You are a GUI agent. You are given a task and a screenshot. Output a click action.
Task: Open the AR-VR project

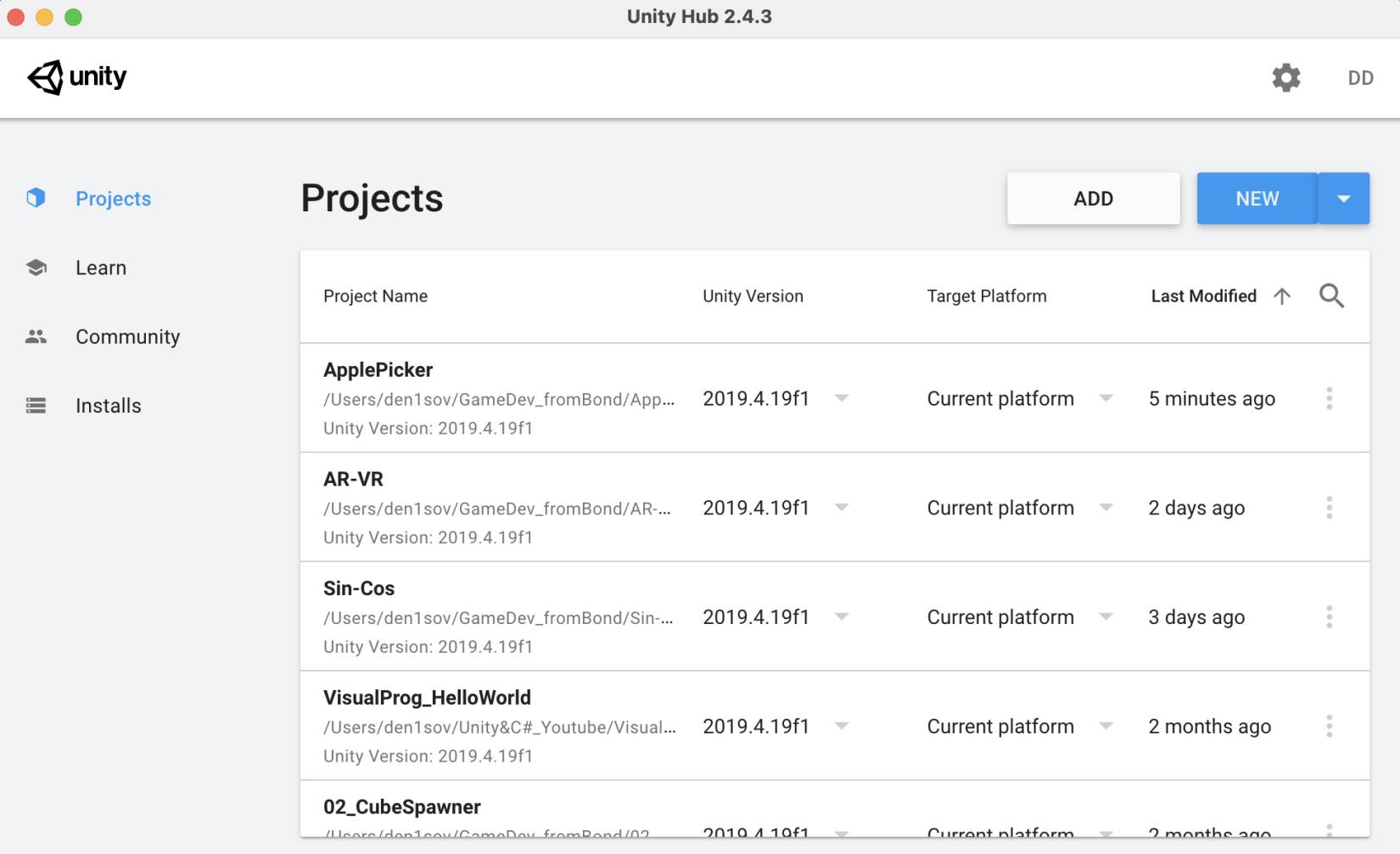(353, 480)
